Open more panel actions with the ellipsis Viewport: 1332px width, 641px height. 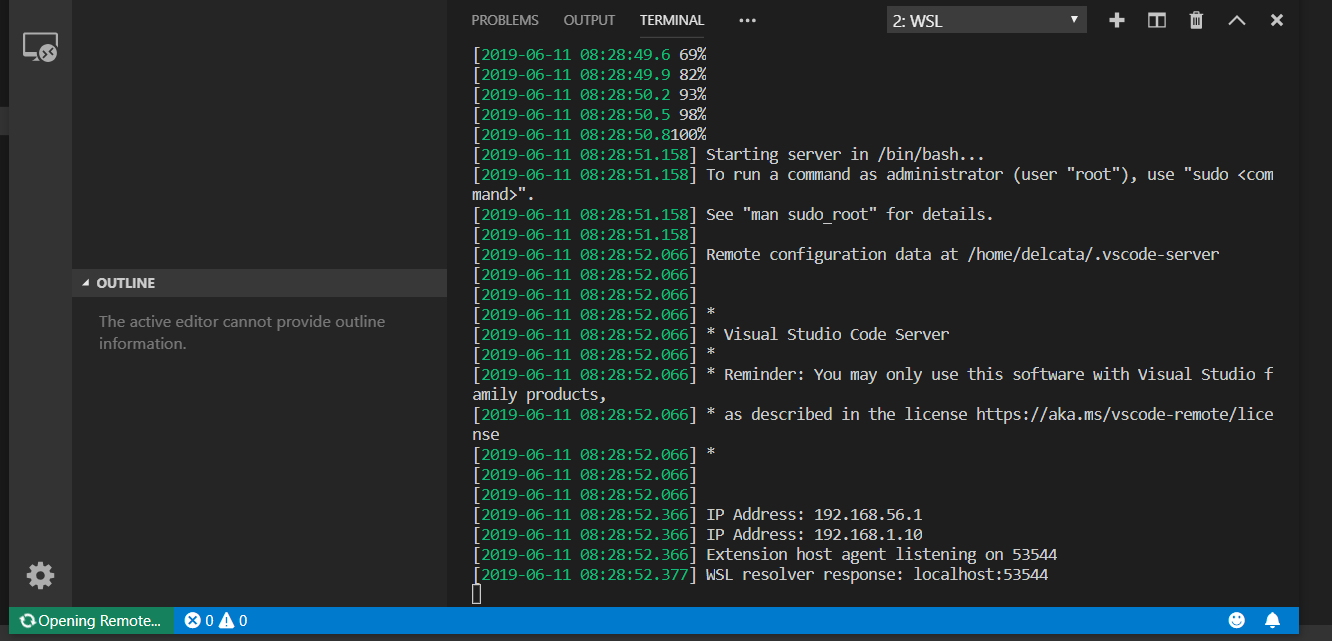(747, 19)
